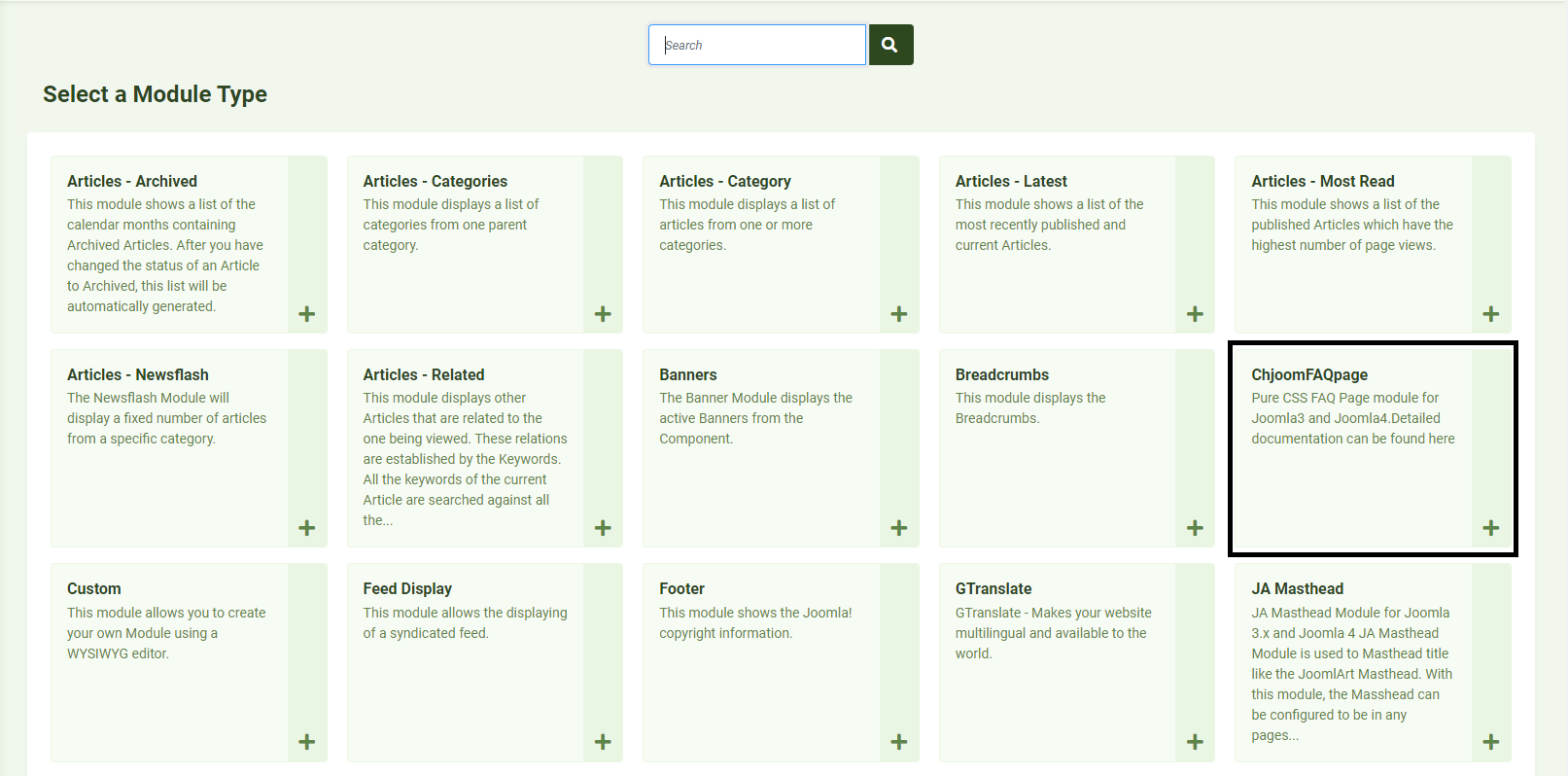The width and height of the screenshot is (1568, 776).
Task: Add the Articles - Categories module via plus icon
Action: click(x=603, y=314)
